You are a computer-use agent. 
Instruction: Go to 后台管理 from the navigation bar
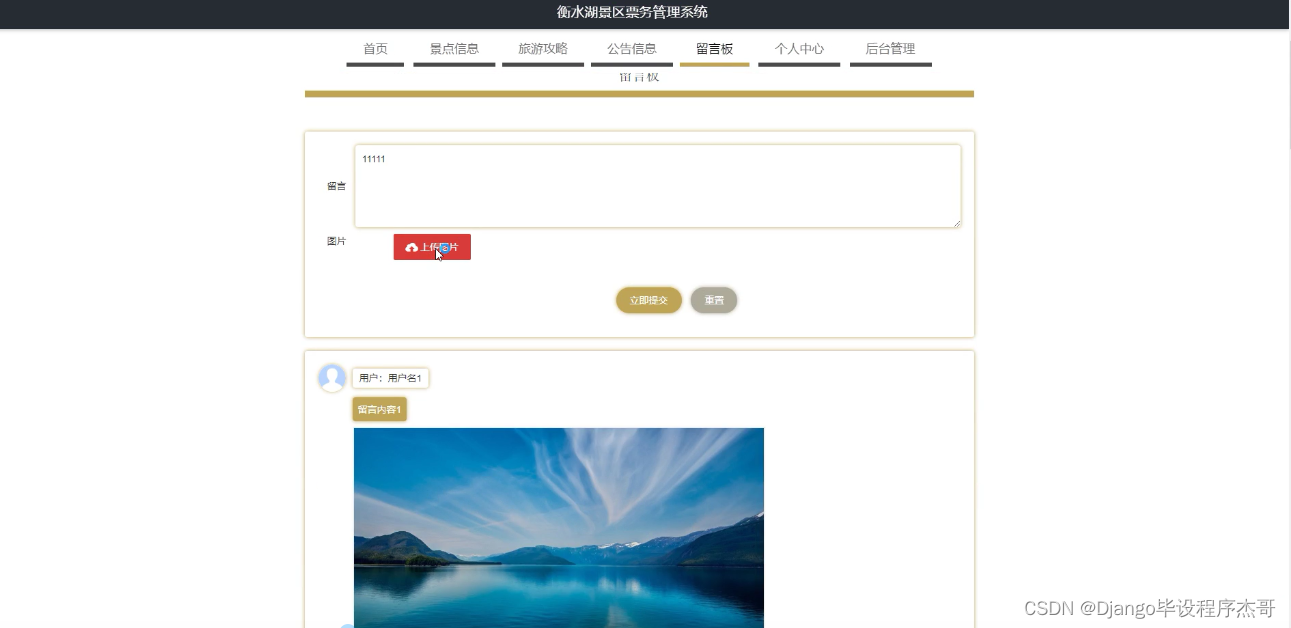890,48
